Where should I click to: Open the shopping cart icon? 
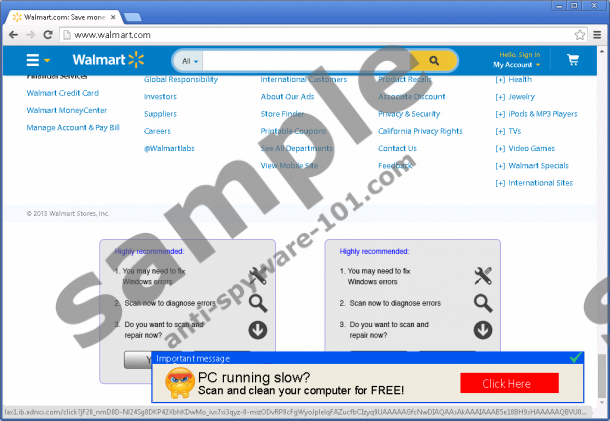click(x=573, y=60)
